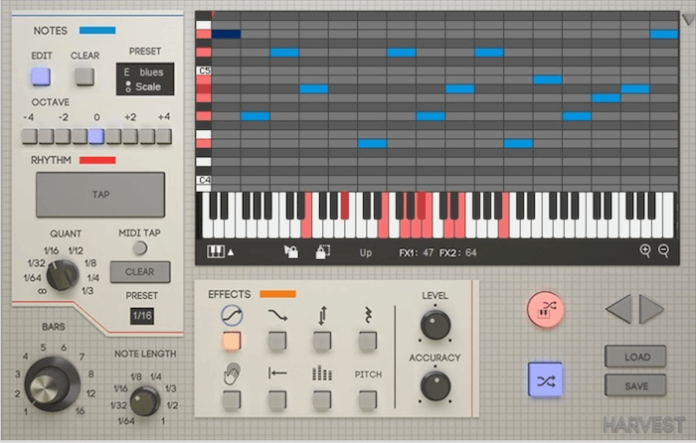The image size is (696, 443).
Task: Open the rhythm 1/16 preset dropdown
Action: click(x=142, y=316)
